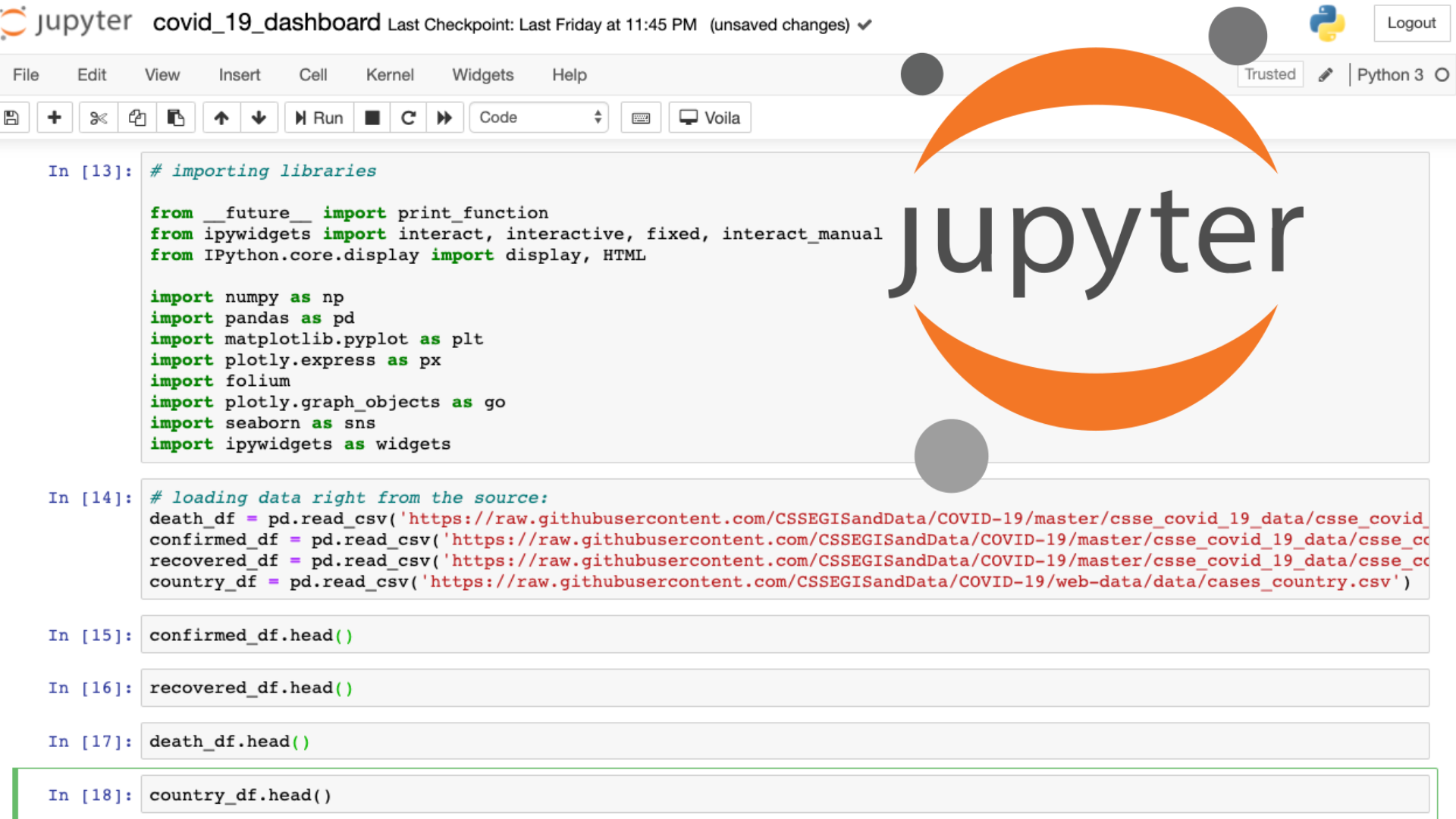This screenshot has width=1456, height=819.
Task: Click the fast-forward cells icon
Action: (445, 118)
